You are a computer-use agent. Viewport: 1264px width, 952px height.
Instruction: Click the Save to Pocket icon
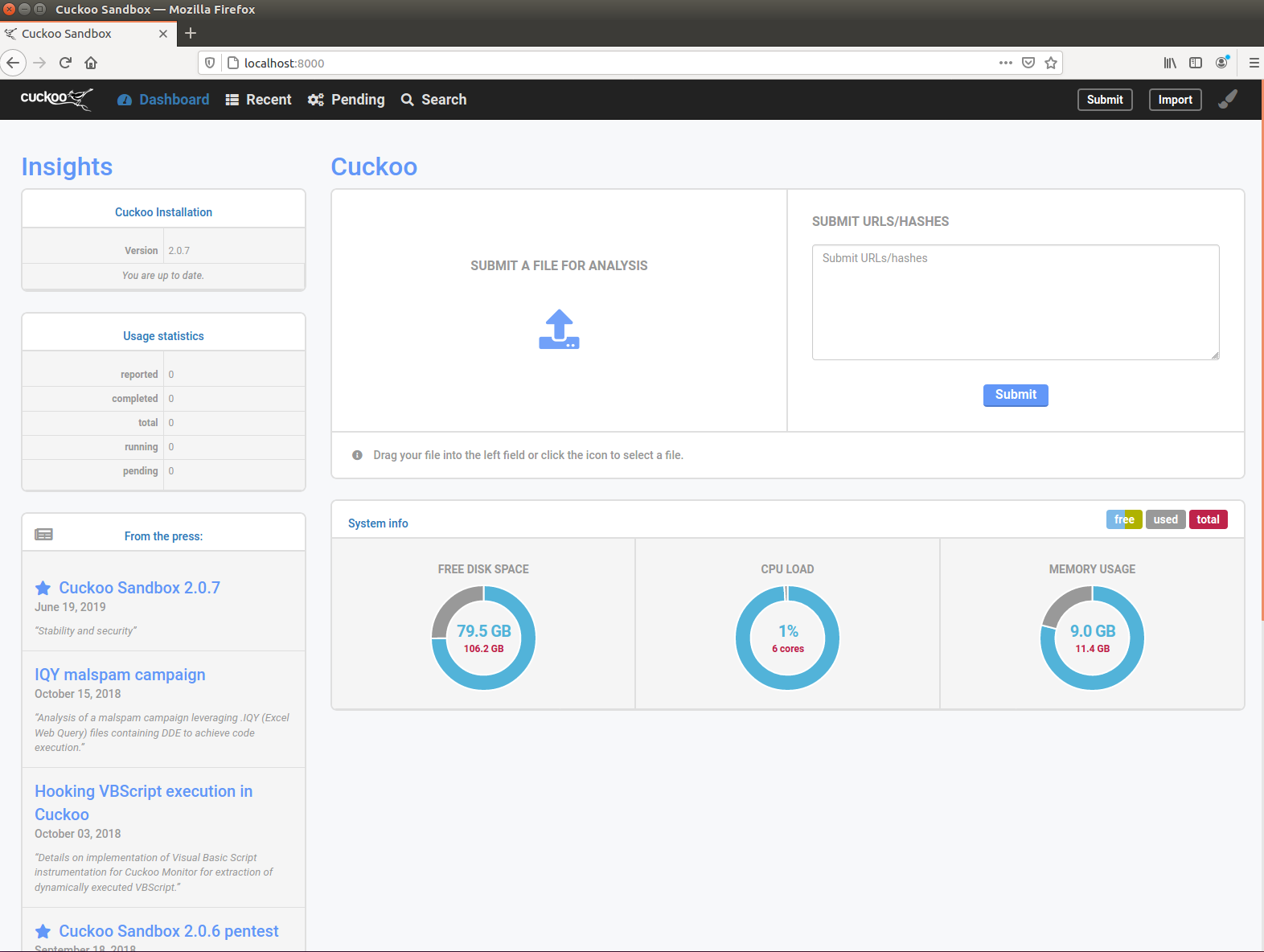1028,63
